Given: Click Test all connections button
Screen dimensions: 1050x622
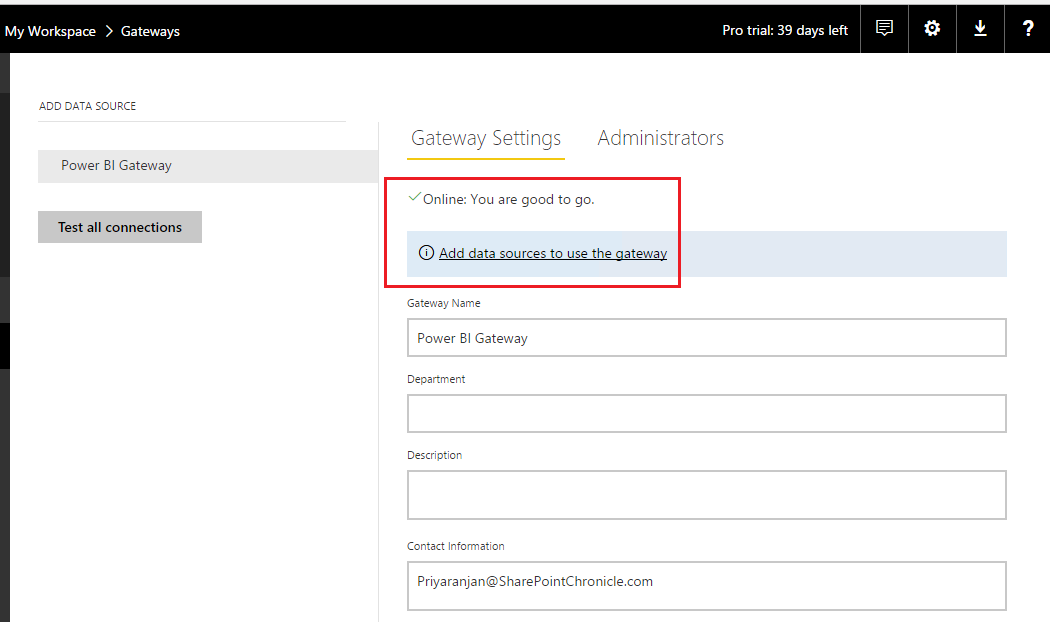Looking at the screenshot, I should click(x=120, y=227).
